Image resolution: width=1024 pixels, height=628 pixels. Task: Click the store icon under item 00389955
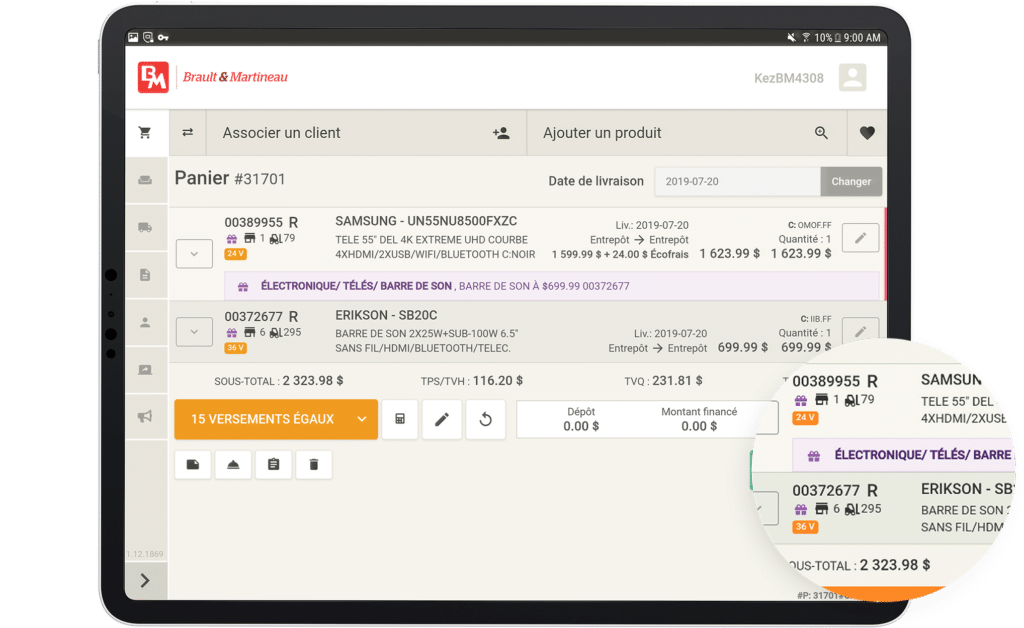pyautogui.click(x=249, y=238)
